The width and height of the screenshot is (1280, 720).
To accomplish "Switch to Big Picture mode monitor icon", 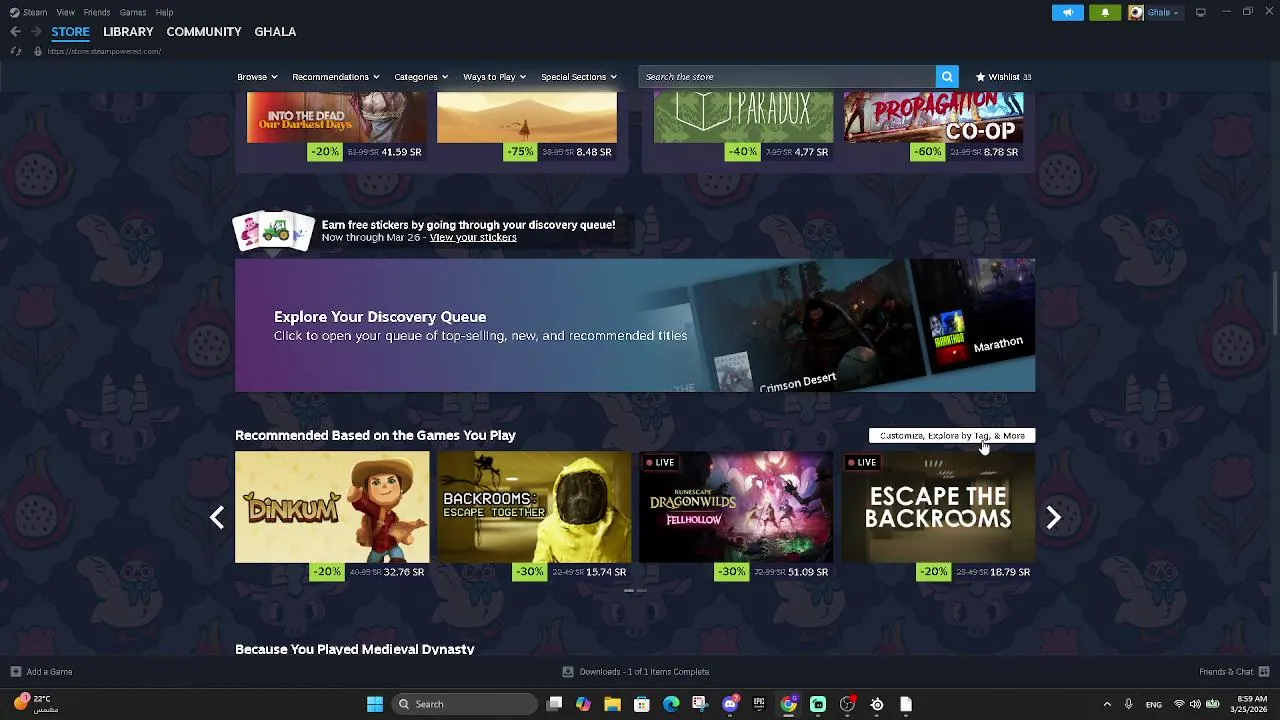I will coord(1201,12).
